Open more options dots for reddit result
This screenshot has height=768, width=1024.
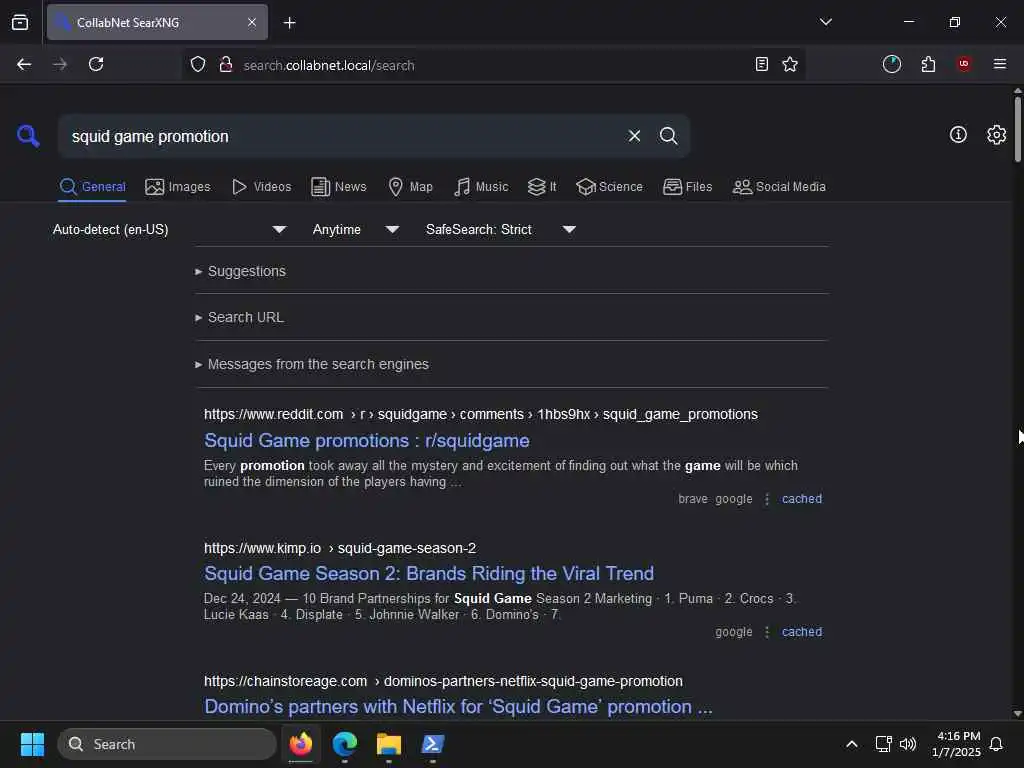point(767,499)
